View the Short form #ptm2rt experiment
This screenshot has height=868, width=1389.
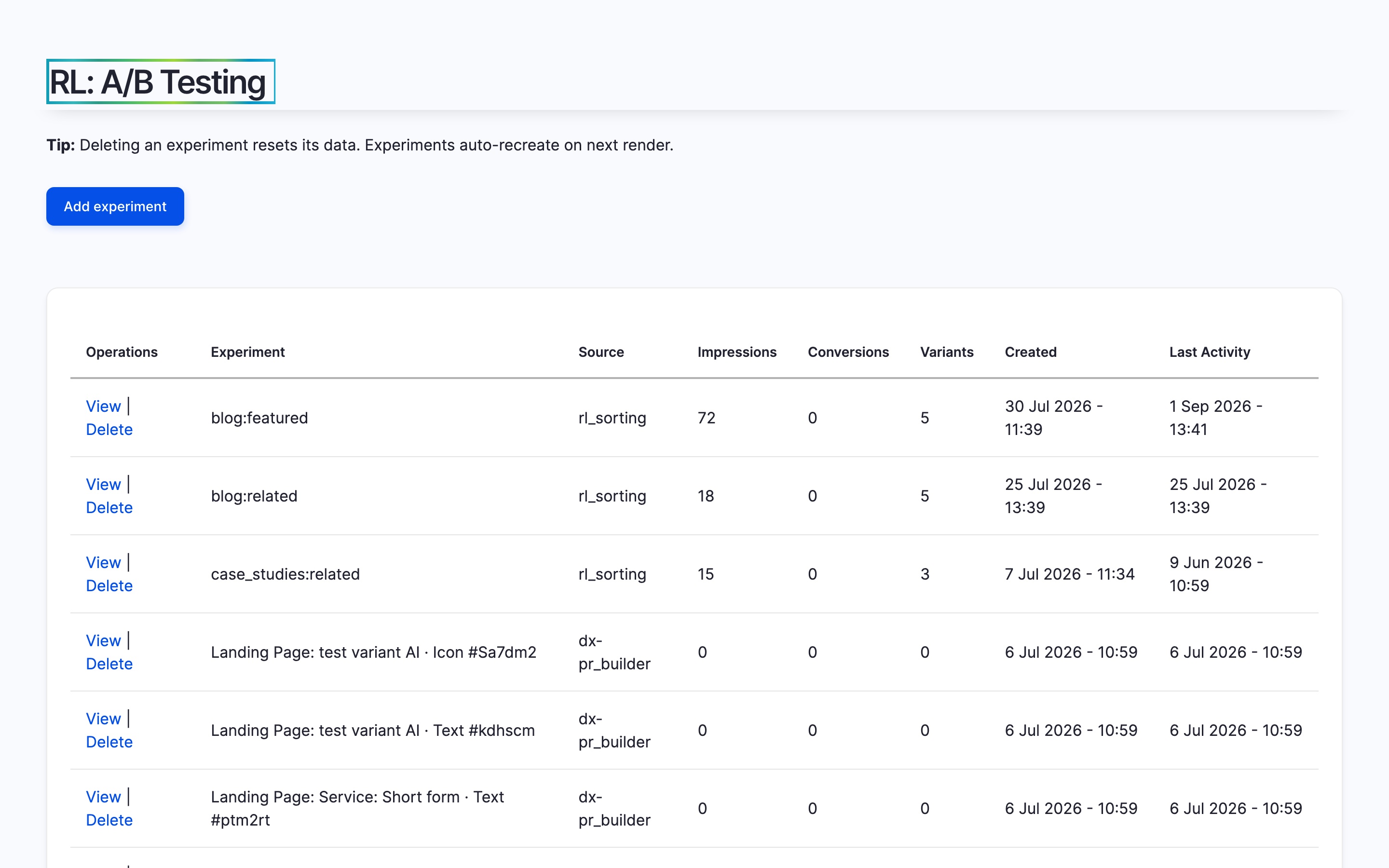click(103, 796)
